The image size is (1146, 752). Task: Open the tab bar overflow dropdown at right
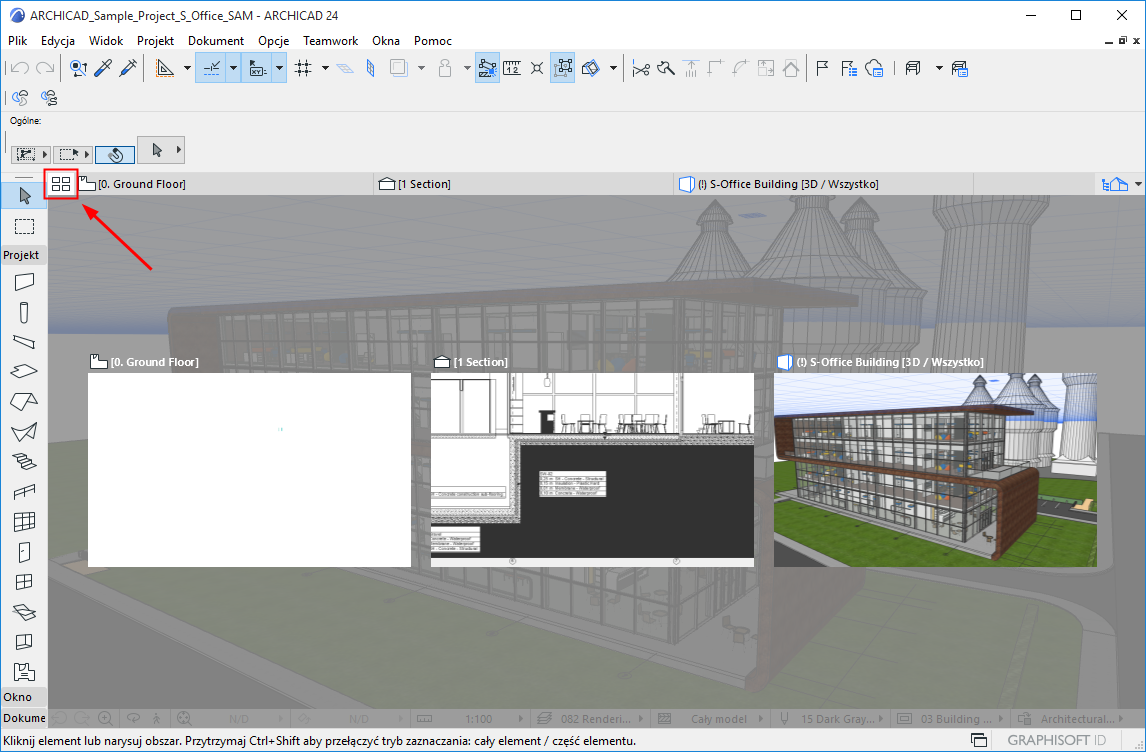coord(1138,184)
